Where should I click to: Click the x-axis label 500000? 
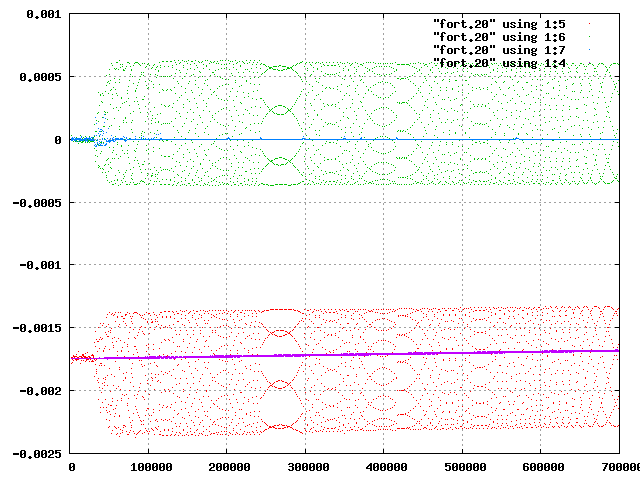[465, 467]
